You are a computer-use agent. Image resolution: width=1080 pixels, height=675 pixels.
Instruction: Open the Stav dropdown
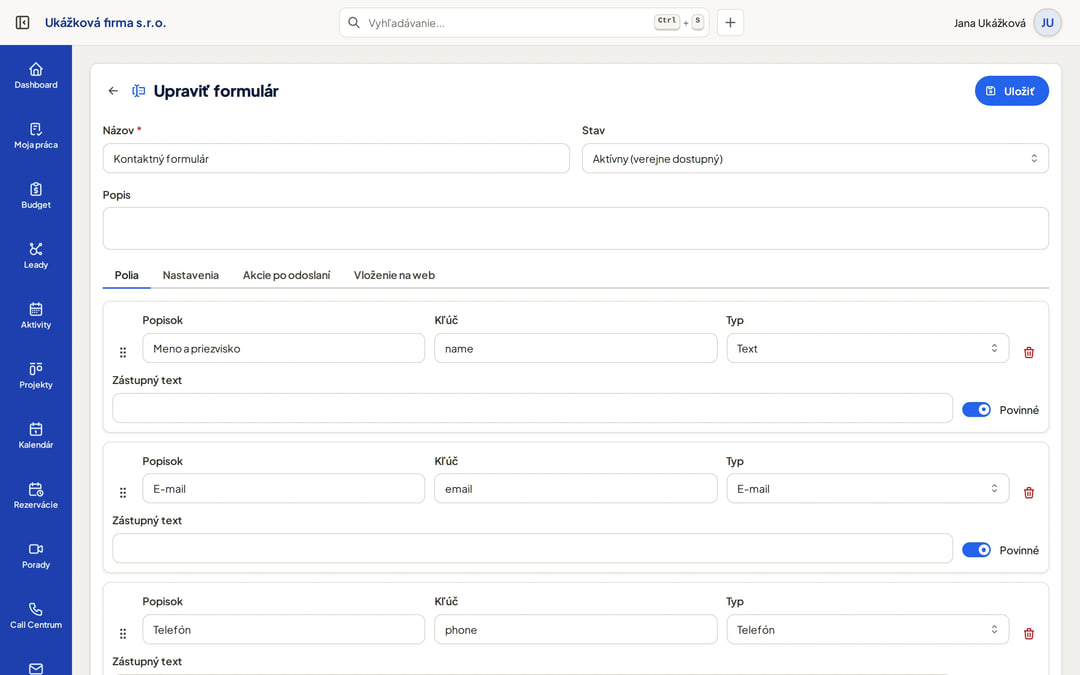coord(815,158)
